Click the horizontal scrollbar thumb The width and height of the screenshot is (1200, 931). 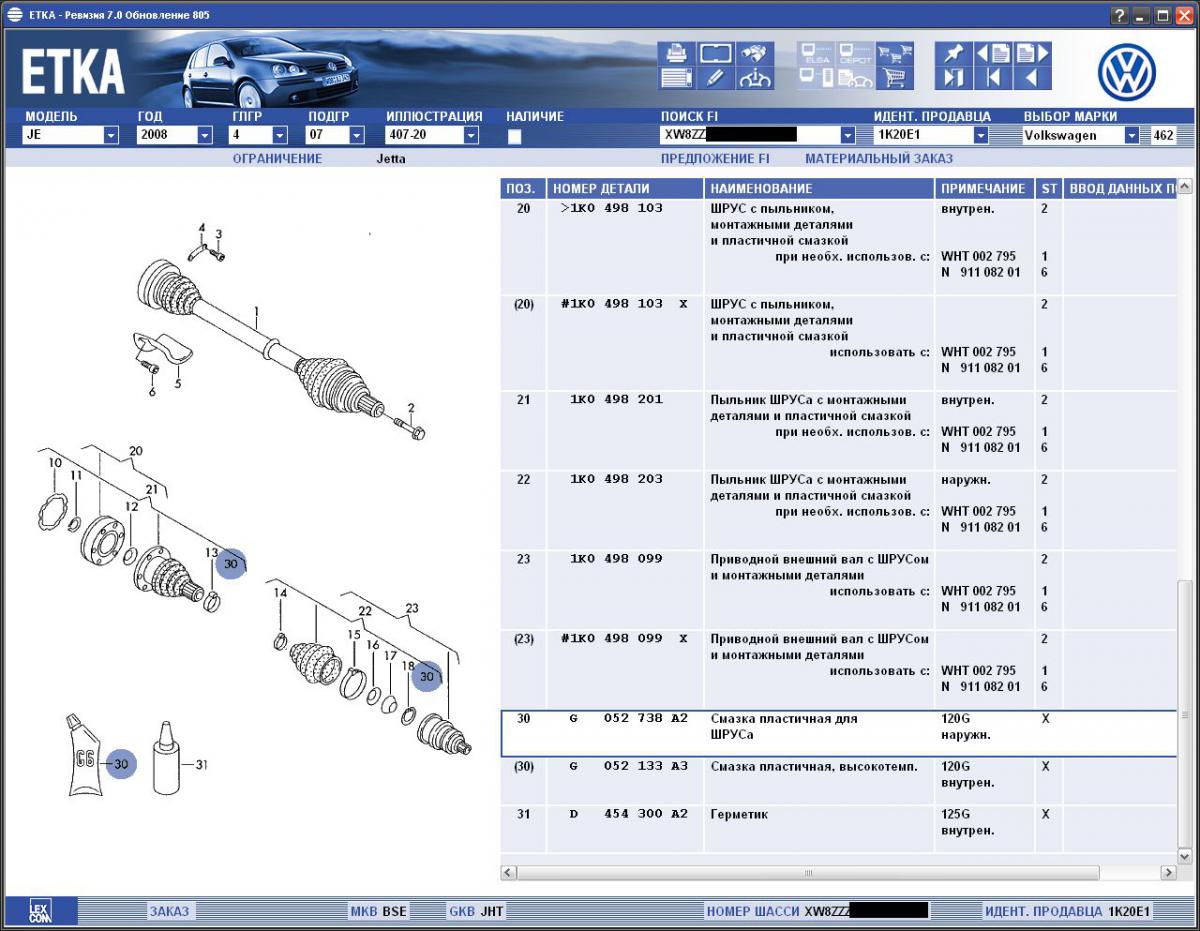(x=808, y=873)
